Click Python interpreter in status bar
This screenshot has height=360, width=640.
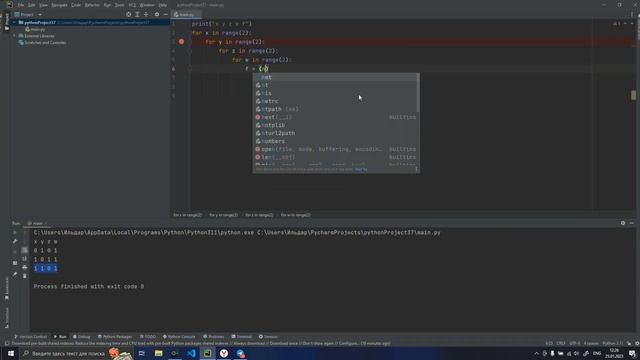(x=613, y=344)
